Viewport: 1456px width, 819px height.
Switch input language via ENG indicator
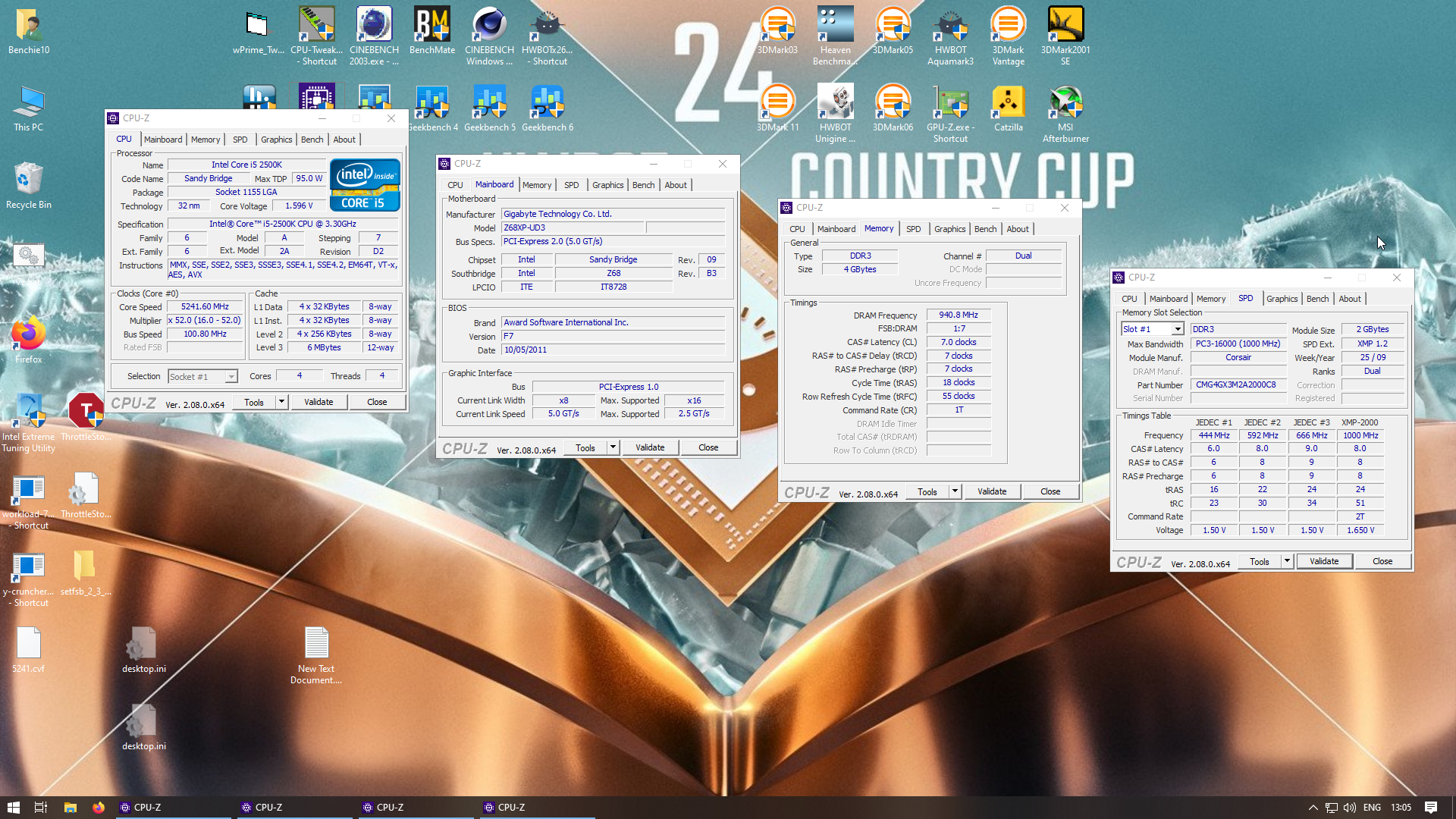point(1372,808)
